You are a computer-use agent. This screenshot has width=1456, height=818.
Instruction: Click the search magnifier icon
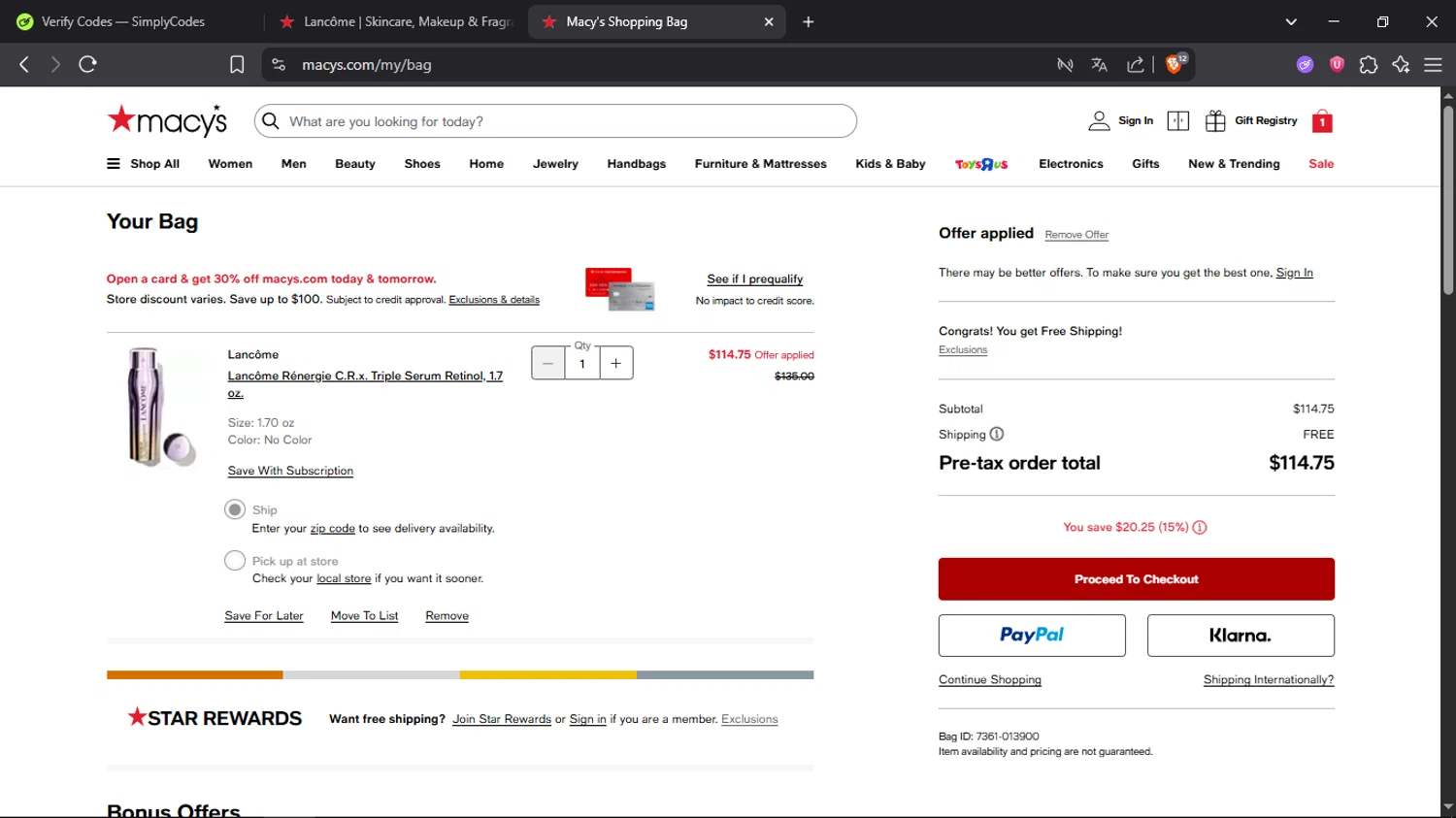tap(271, 121)
